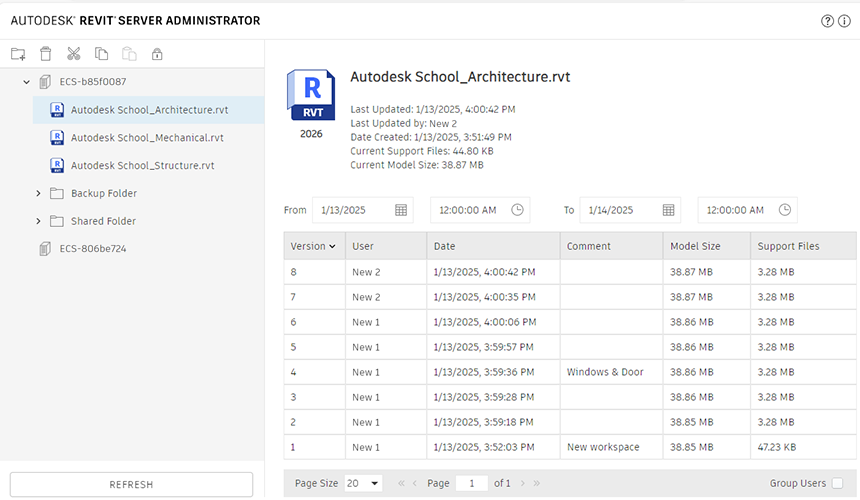The image size is (860, 500).
Task: Select the ECS-806be724 server
Action: (93, 249)
